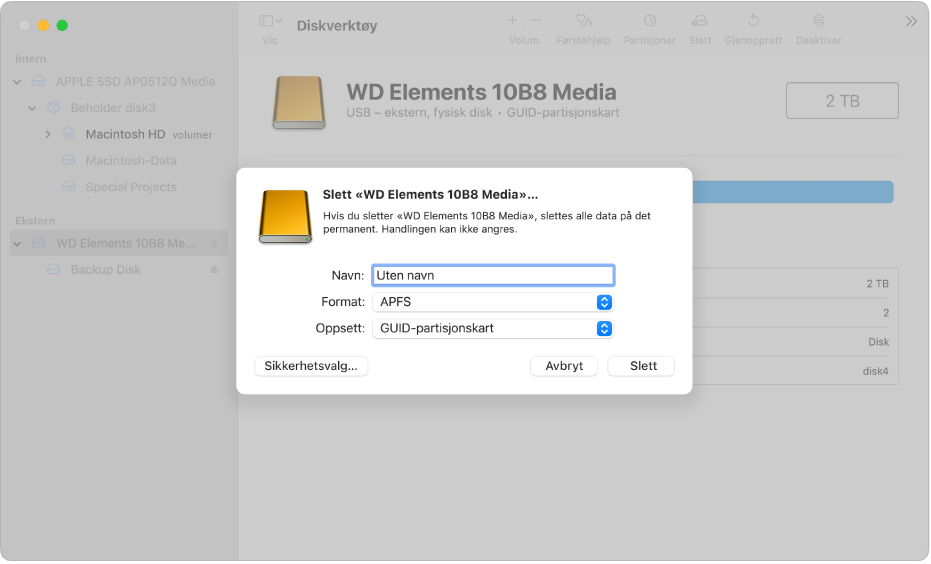931x564 pixels.
Task: Collapse Beholder disk3 container
Action: click(x=32, y=108)
